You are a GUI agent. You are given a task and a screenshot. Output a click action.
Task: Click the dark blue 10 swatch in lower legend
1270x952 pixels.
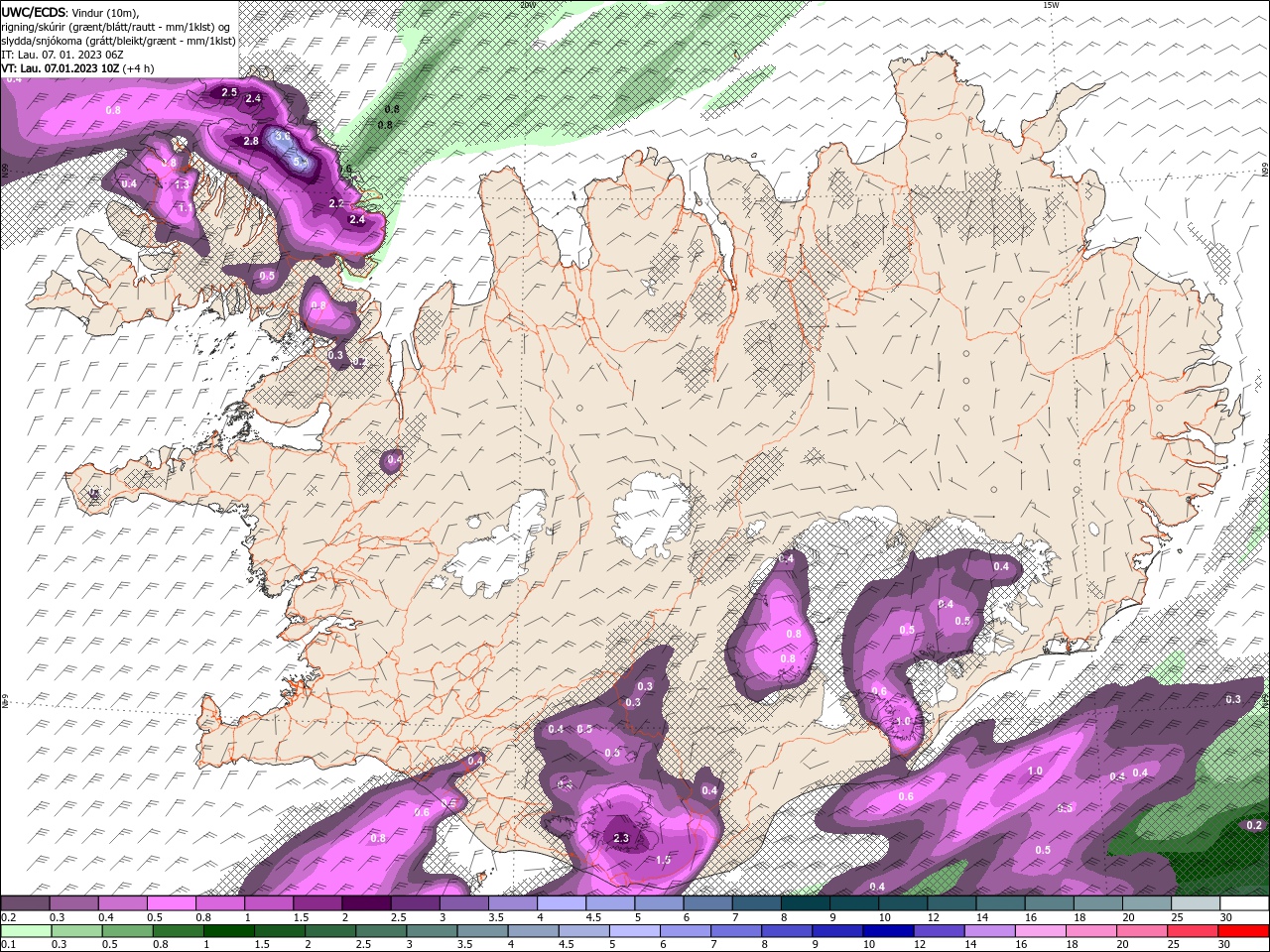pyautogui.click(x=888, y=931)
